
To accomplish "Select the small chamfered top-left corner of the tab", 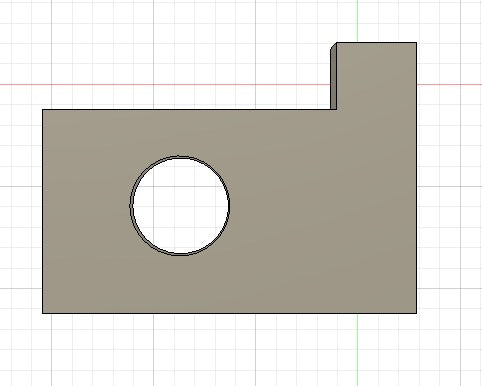I will [333, 46].
